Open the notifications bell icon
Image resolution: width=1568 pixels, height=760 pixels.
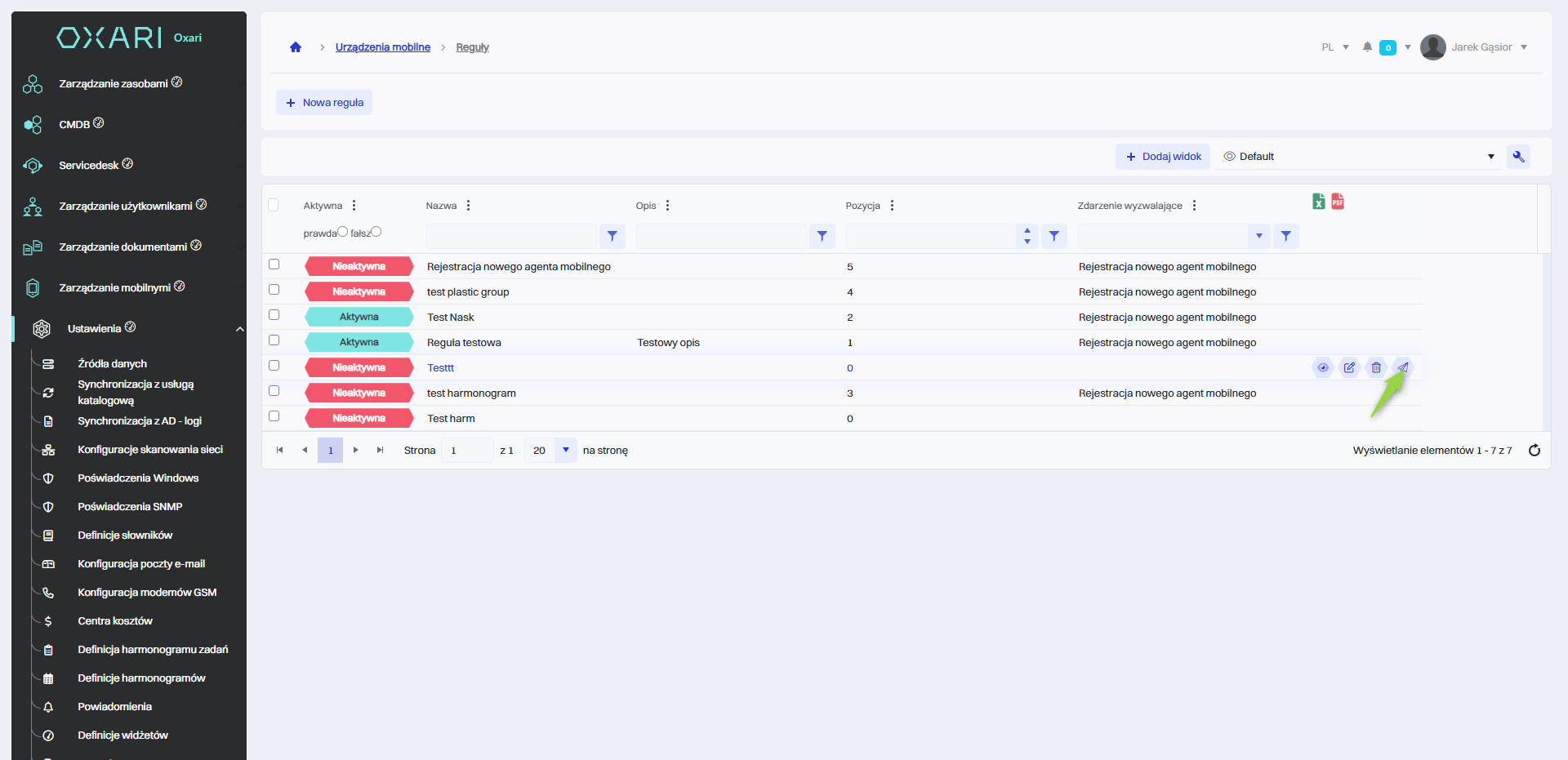[x=1367, y=47]
